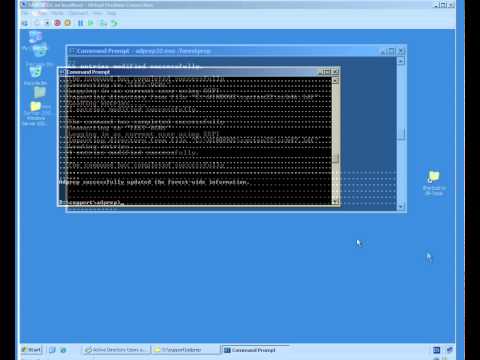Image resolution: width=480 pixels, height=360 pixels.
Task: Open front Command Prompt system menu icon
Action: point(62,72)
